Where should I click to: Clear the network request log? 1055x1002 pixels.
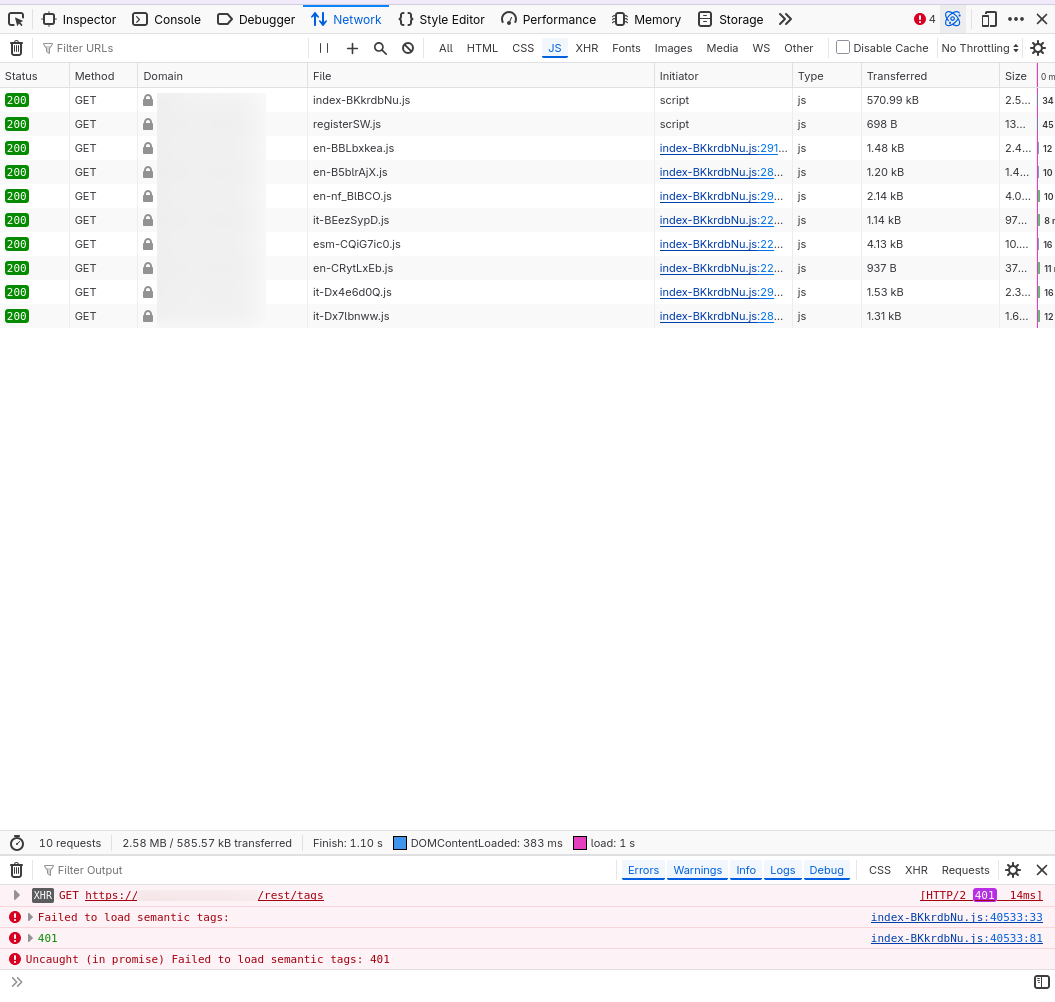pos(16,48)
